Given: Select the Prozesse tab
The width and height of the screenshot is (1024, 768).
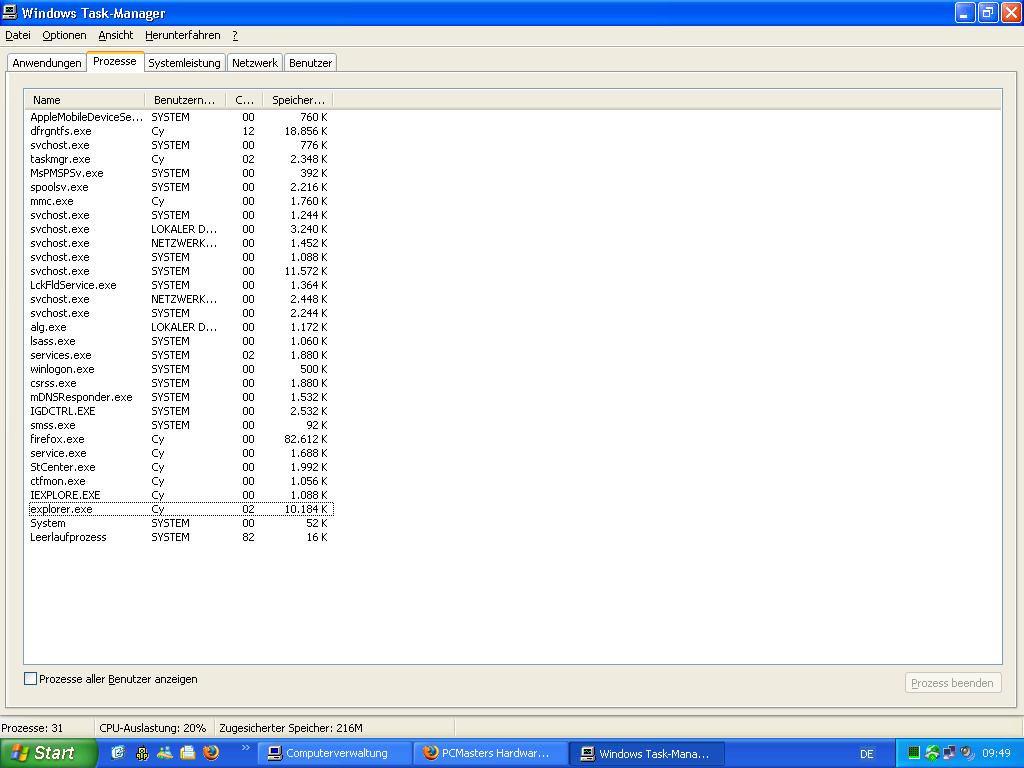Looking at the screenshot, I should point(115,61).
